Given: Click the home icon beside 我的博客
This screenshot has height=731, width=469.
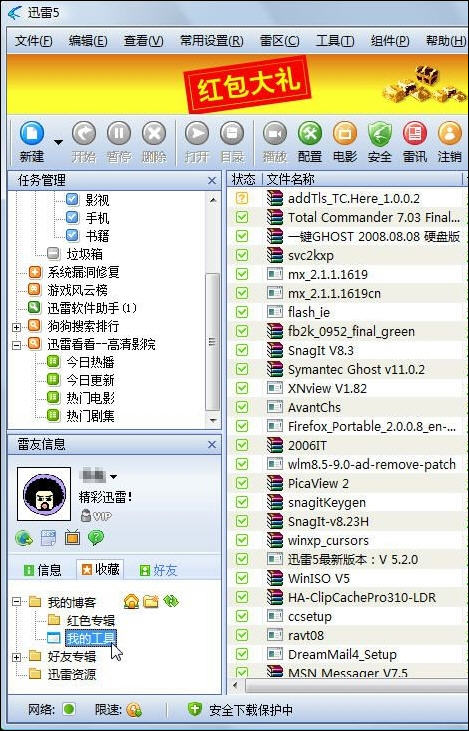Looking at the screenshot, I should click(131, 602).
